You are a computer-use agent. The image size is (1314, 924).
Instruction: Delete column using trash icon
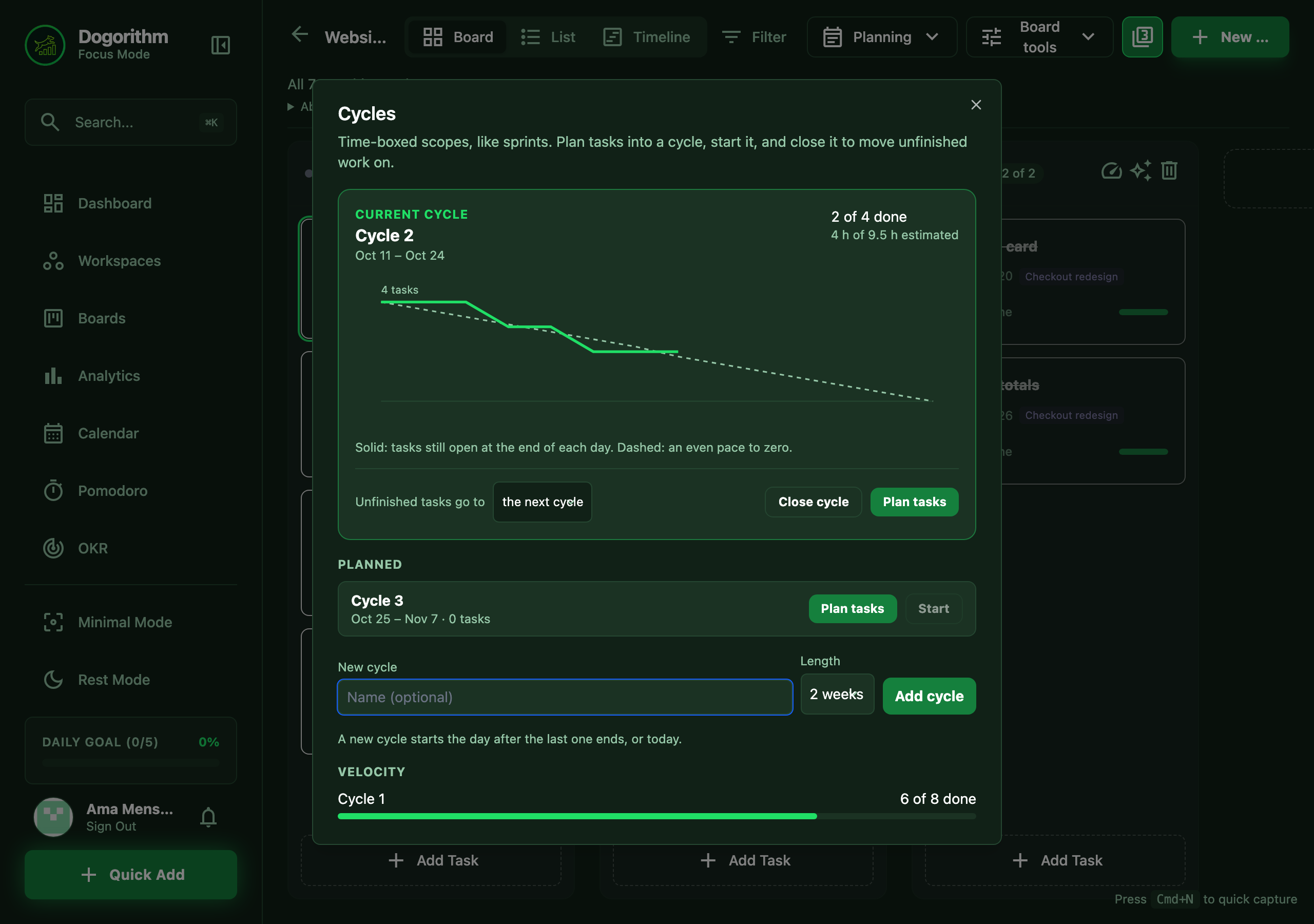[1169, 170]
